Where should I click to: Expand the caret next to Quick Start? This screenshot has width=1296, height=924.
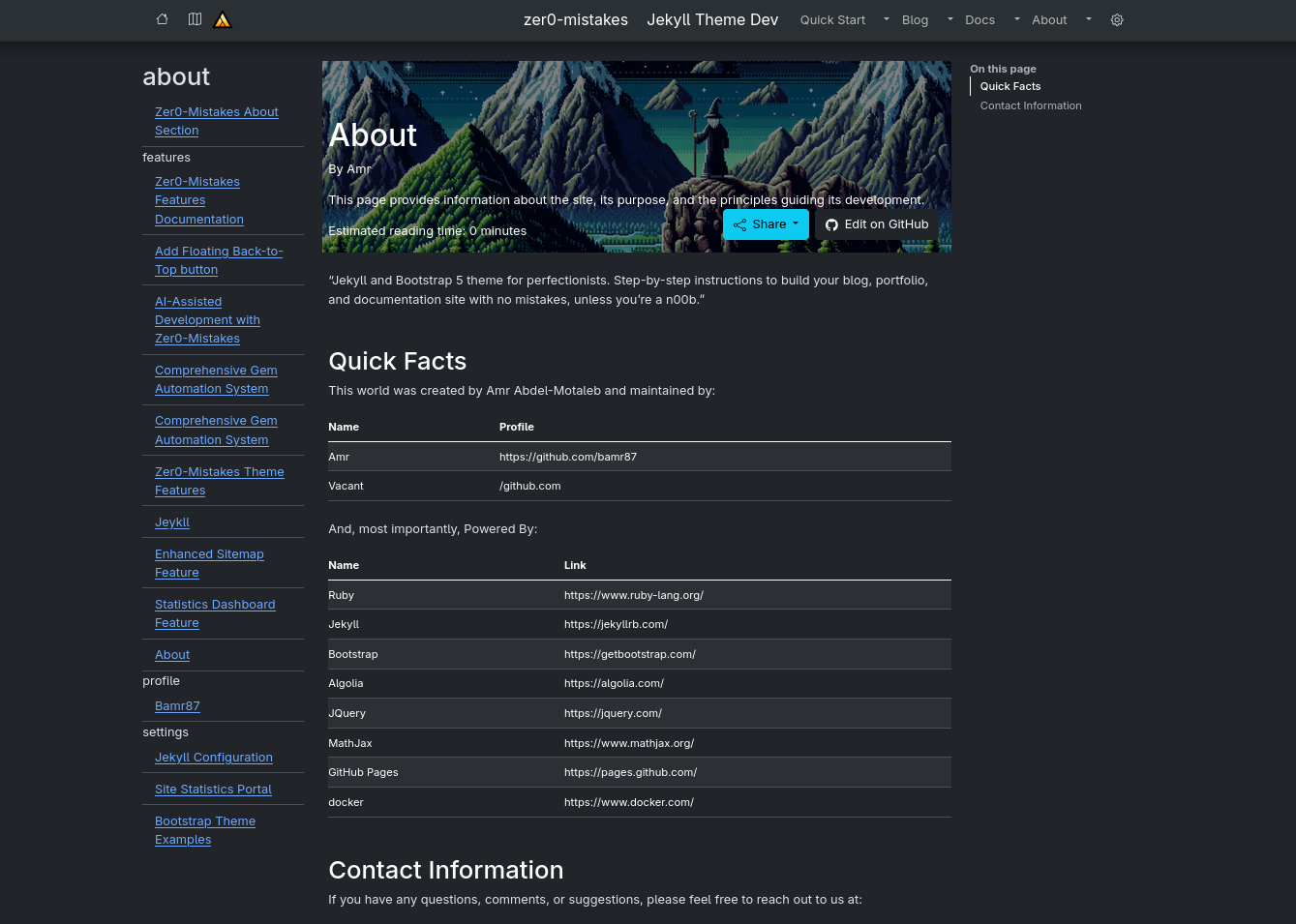[x=886, y=19]
